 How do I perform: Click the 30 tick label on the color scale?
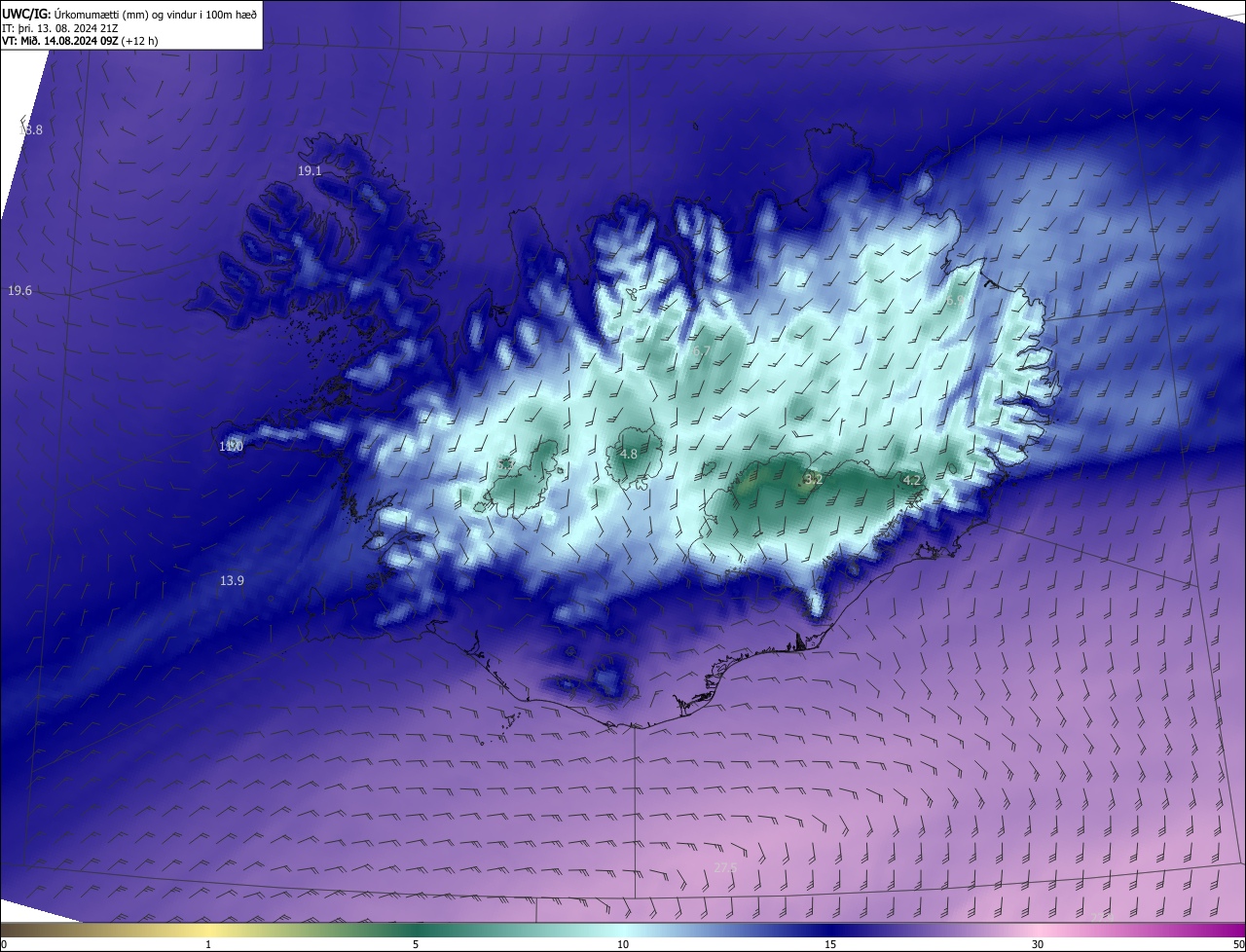tap(1038, 944)
